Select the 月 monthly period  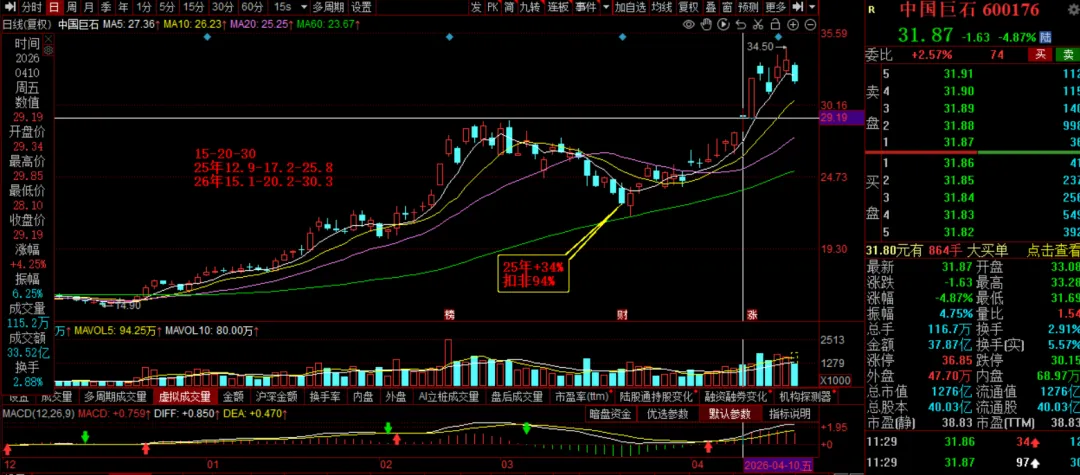[x=88, y=8]
